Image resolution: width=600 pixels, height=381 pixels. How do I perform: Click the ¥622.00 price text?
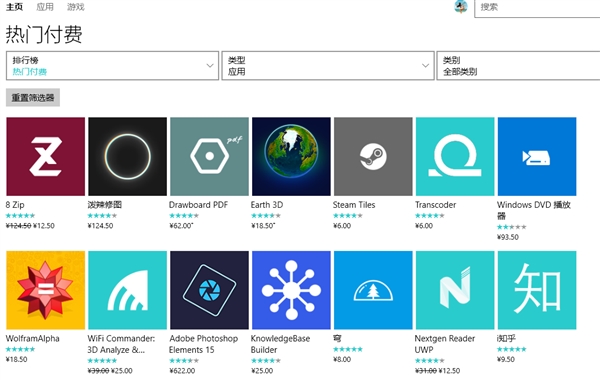(182, 371)
